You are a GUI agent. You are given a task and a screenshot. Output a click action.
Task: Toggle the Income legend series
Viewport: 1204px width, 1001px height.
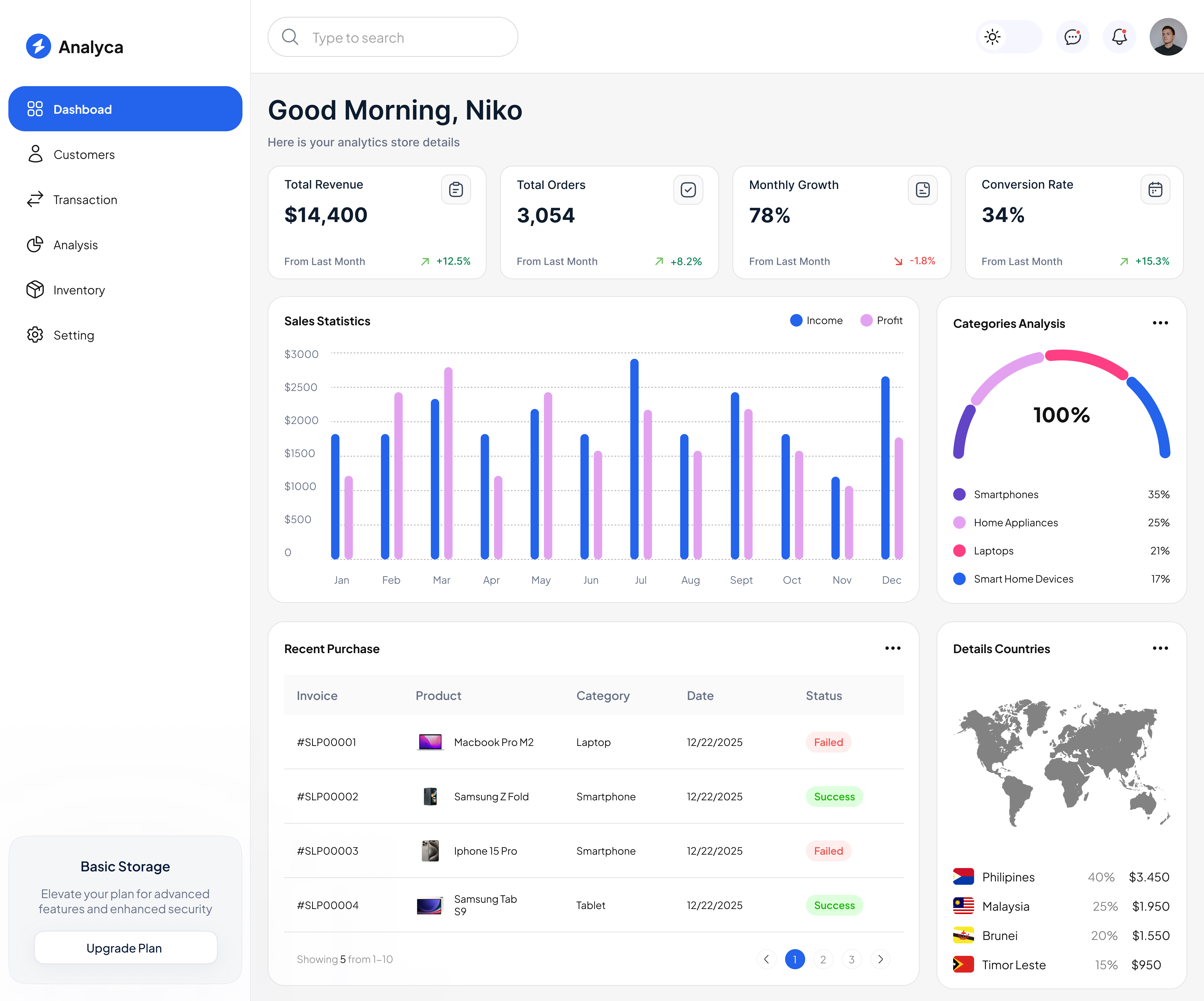pos(816,320)
